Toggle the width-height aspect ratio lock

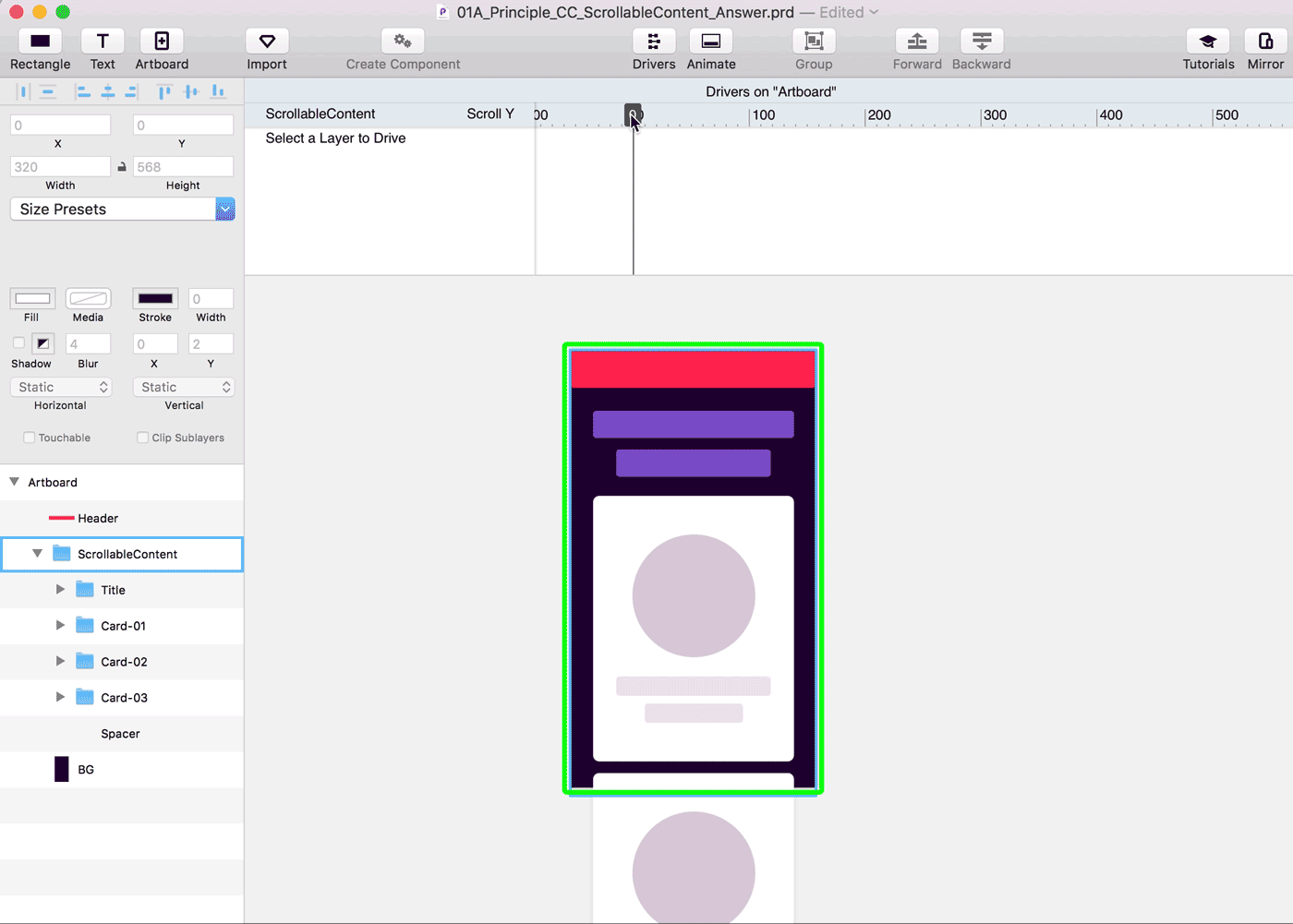[122, 167]
